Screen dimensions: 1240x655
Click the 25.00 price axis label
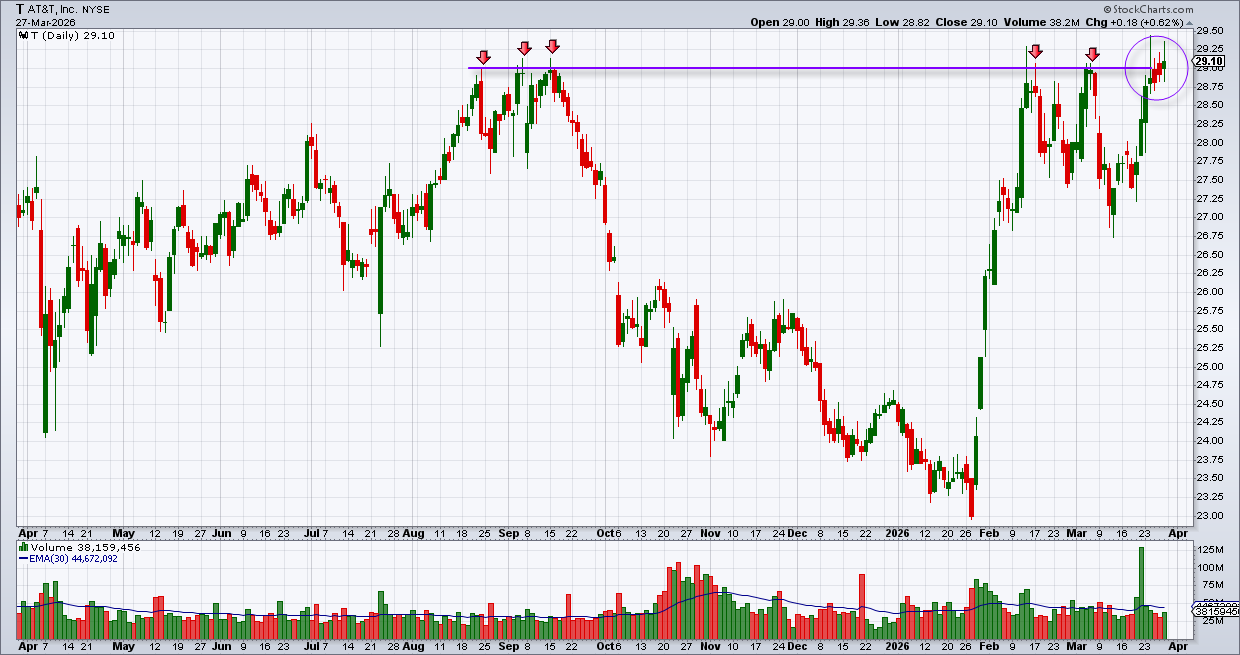tap(1210, 366)
